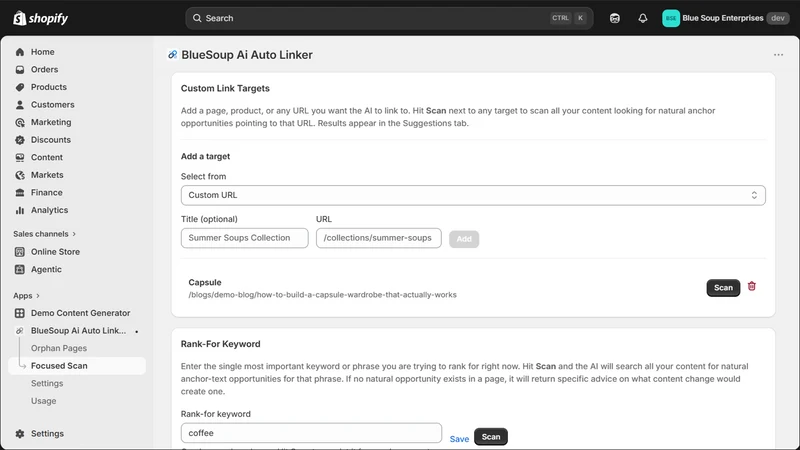Click the Finance bank icon

[20, 193]
